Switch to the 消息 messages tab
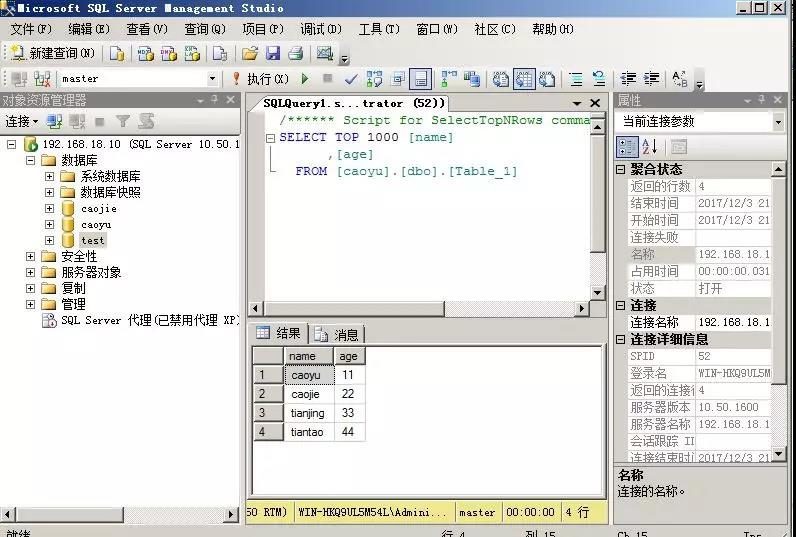This screenshot has width=796, height=537. [x=337, y=334]
